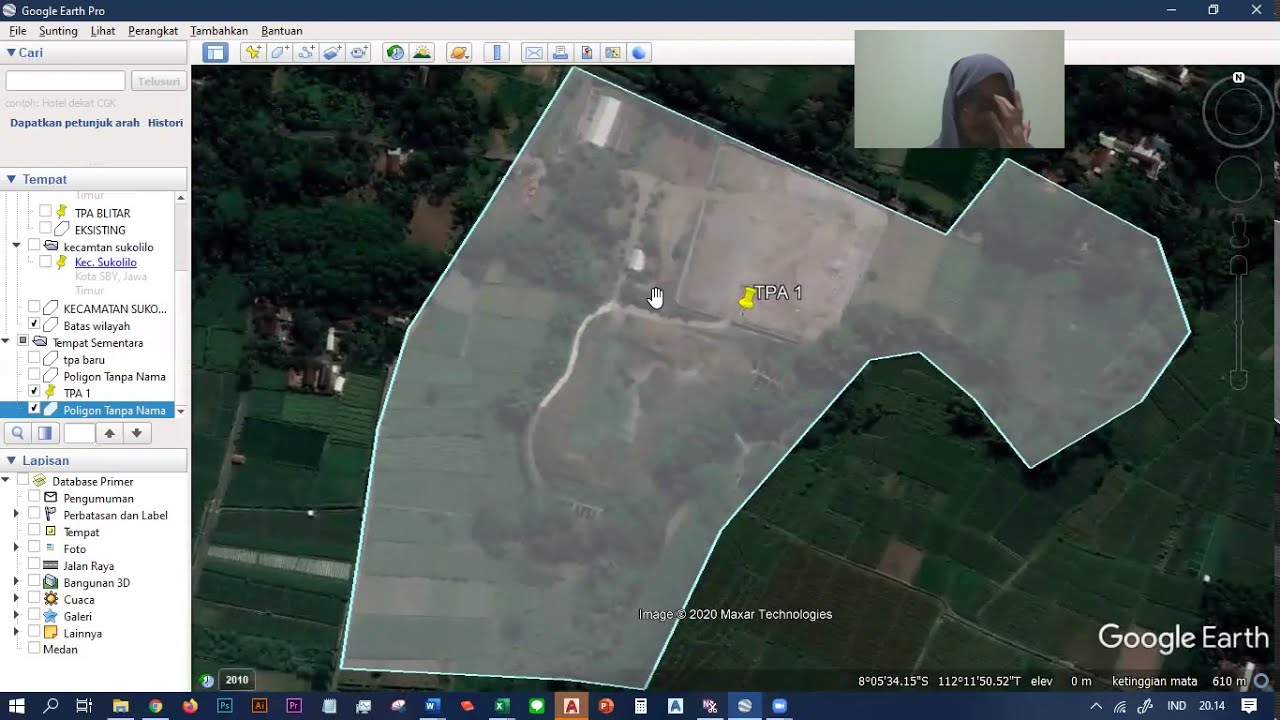This screenshot has height=720, width=1280.
Task: Click View in Google Maps icon
Action: coord(613,52)
